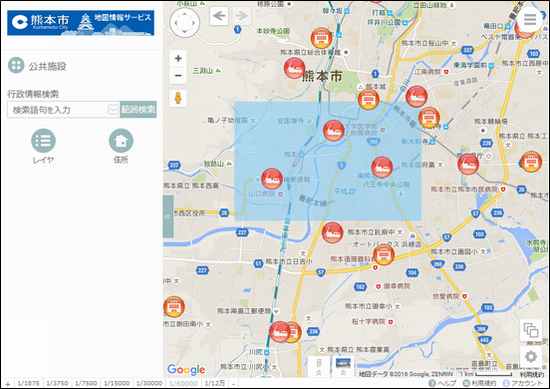550x389 pixels.
Task: Click orange marker above 熊本県立熊本工 label
Action: point(531,162)
